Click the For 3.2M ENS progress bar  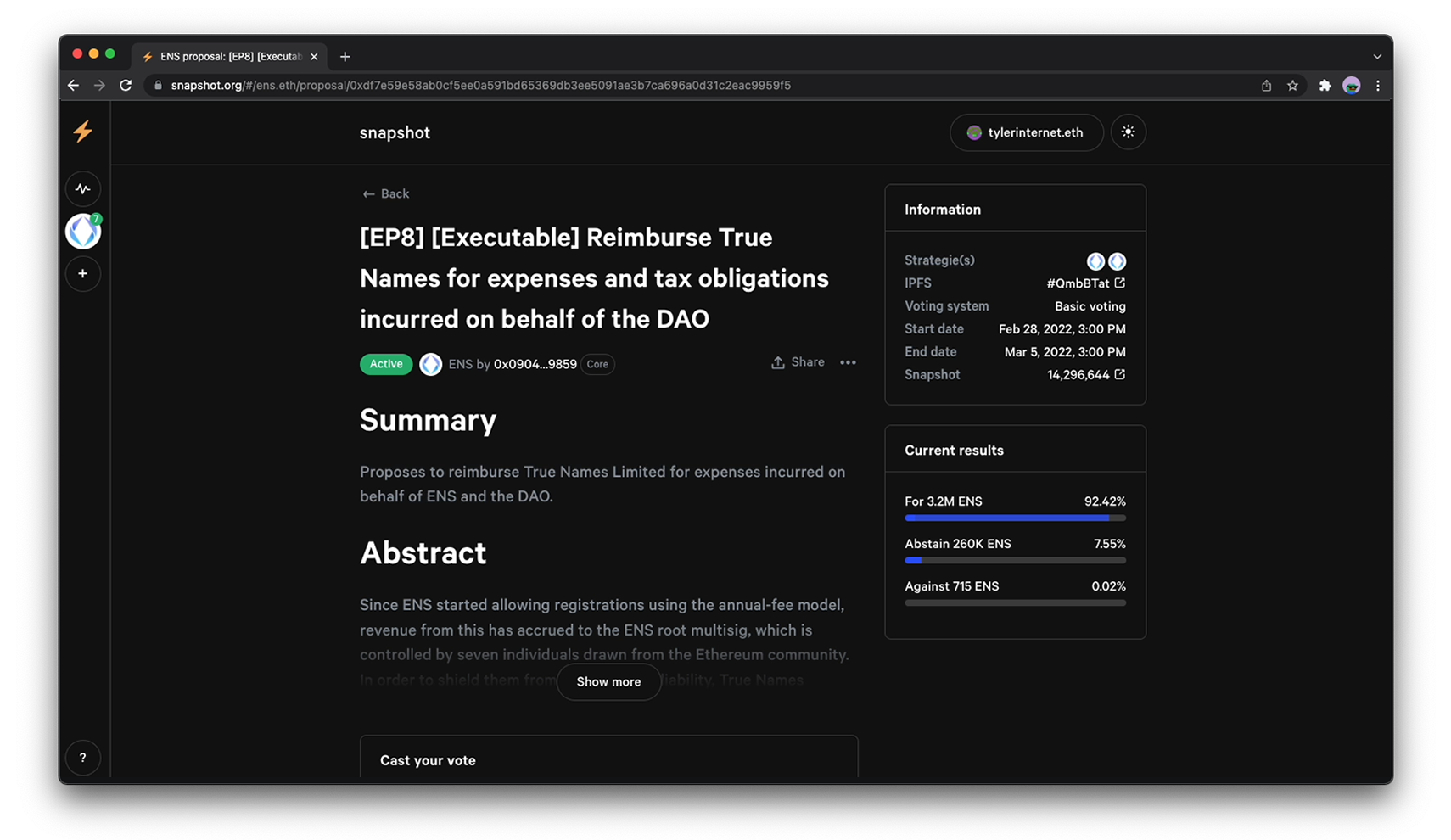tap(1015, 518)
